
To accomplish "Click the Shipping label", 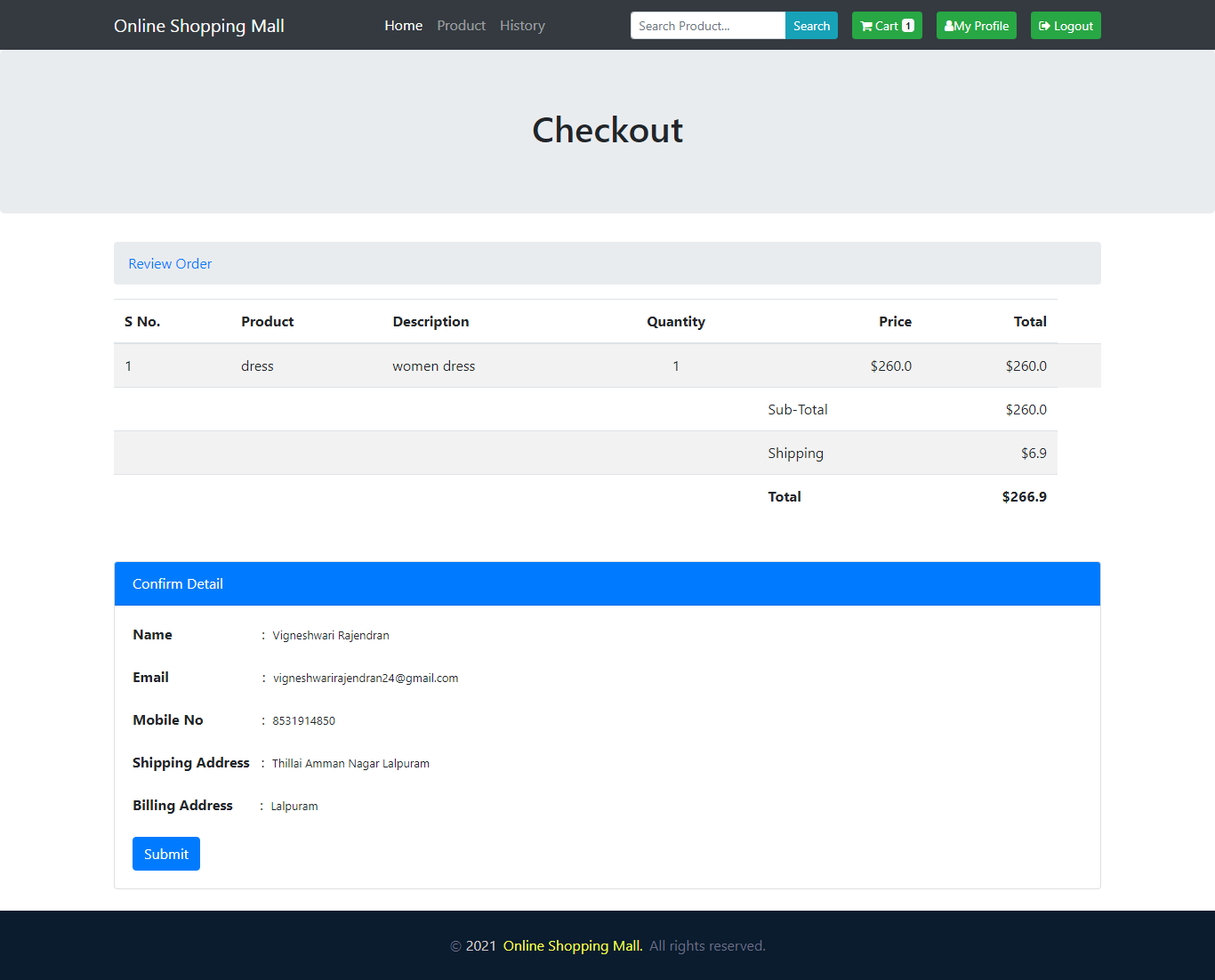I will 796,453.
